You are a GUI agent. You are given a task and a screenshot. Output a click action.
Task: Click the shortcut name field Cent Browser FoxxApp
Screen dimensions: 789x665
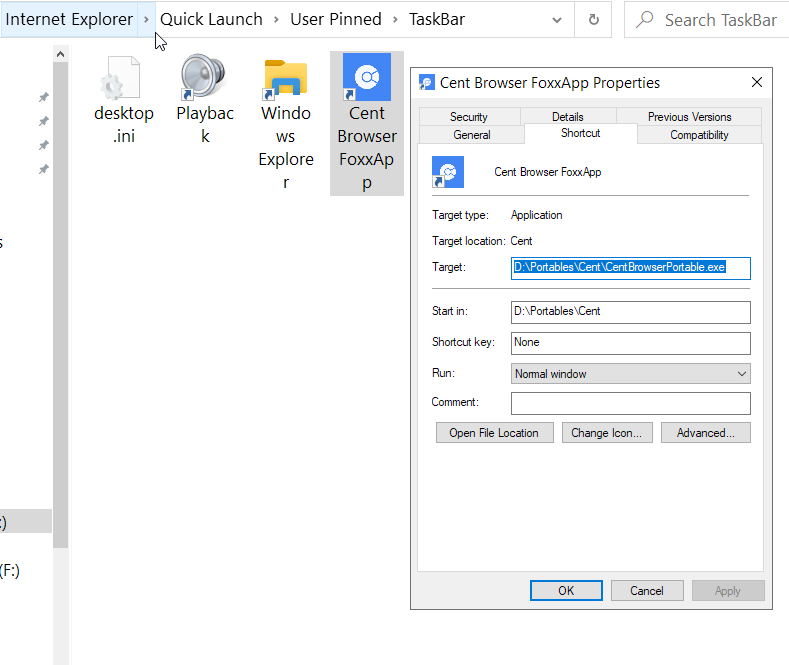coord(547,172)
